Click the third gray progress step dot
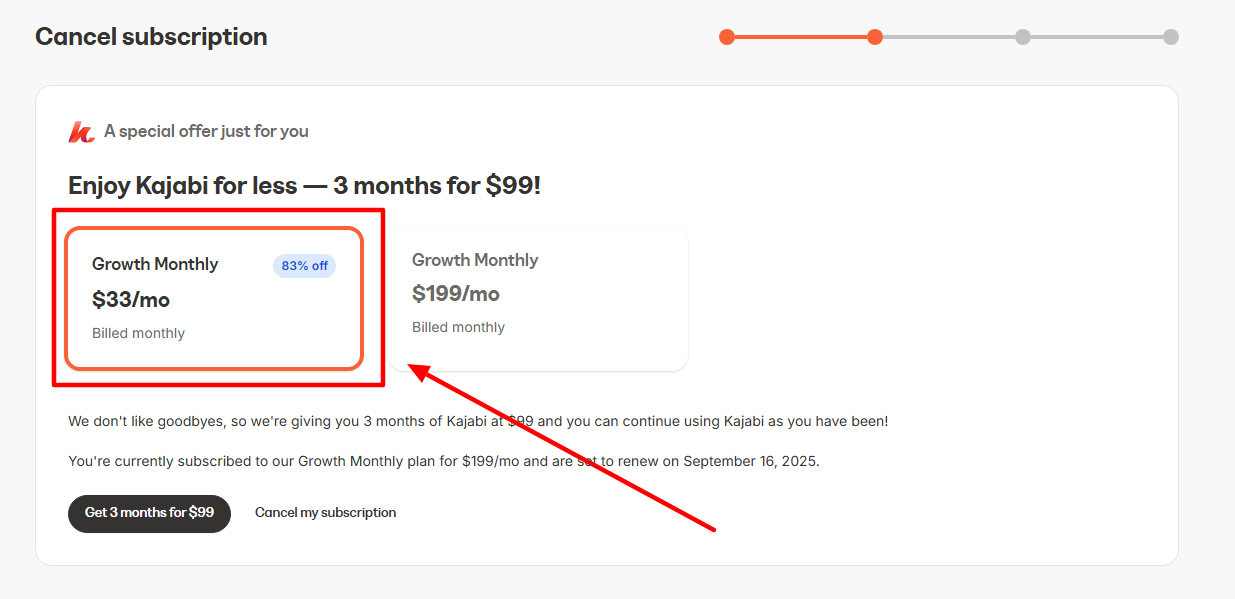Screen dimensions: 1235x599 click(1023, 37)
